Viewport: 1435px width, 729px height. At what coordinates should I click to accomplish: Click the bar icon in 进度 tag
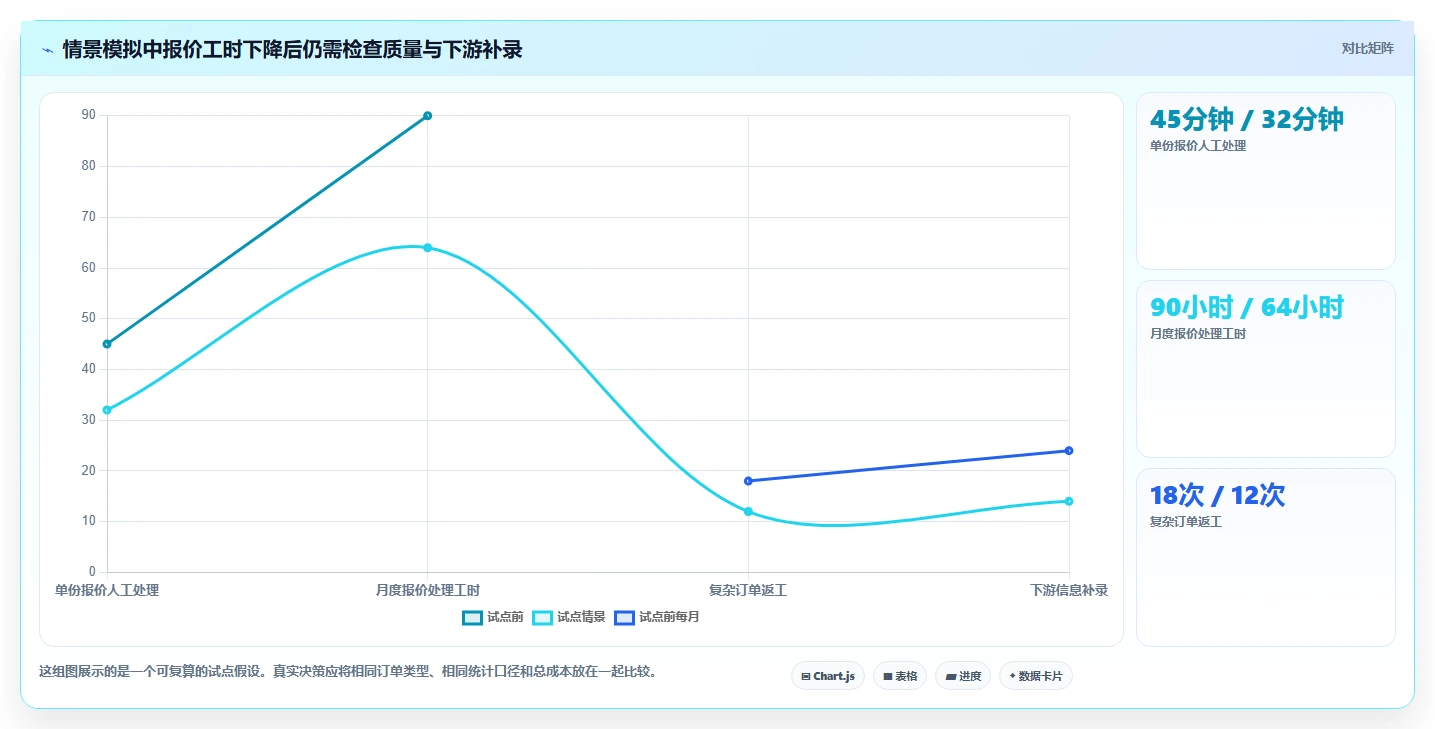(951, 677)
